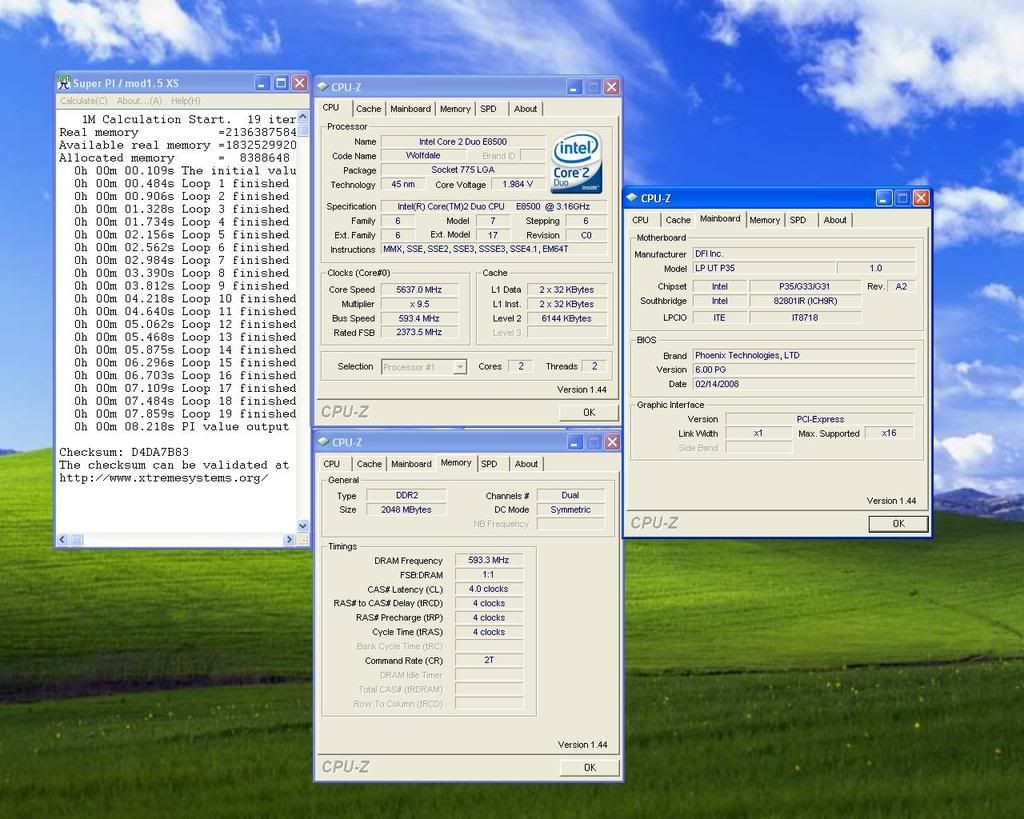Click the top CPU-Z window title icon
The image size is (1024, 819).
pyautogui.click(x=323, y=87)
